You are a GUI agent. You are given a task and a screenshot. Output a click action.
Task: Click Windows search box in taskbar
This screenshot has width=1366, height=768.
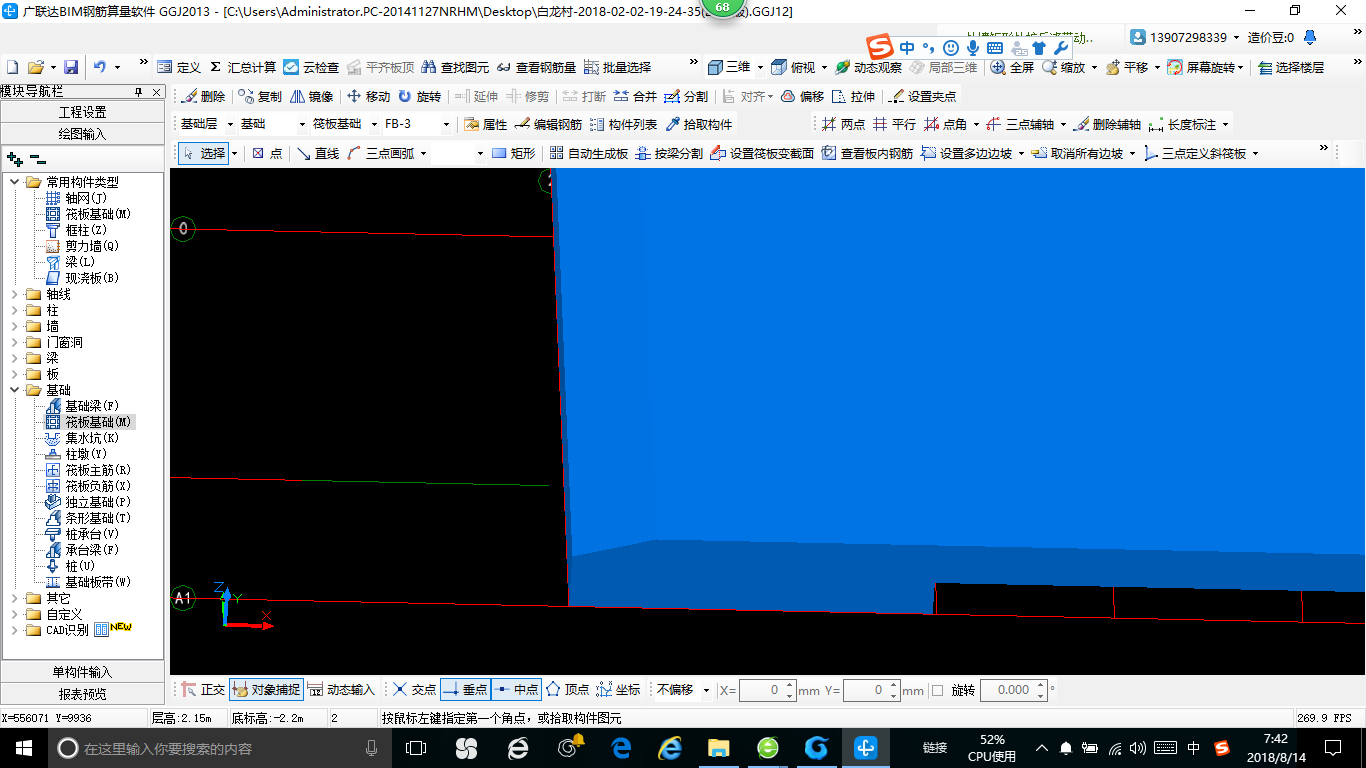(x=218, y=748)
